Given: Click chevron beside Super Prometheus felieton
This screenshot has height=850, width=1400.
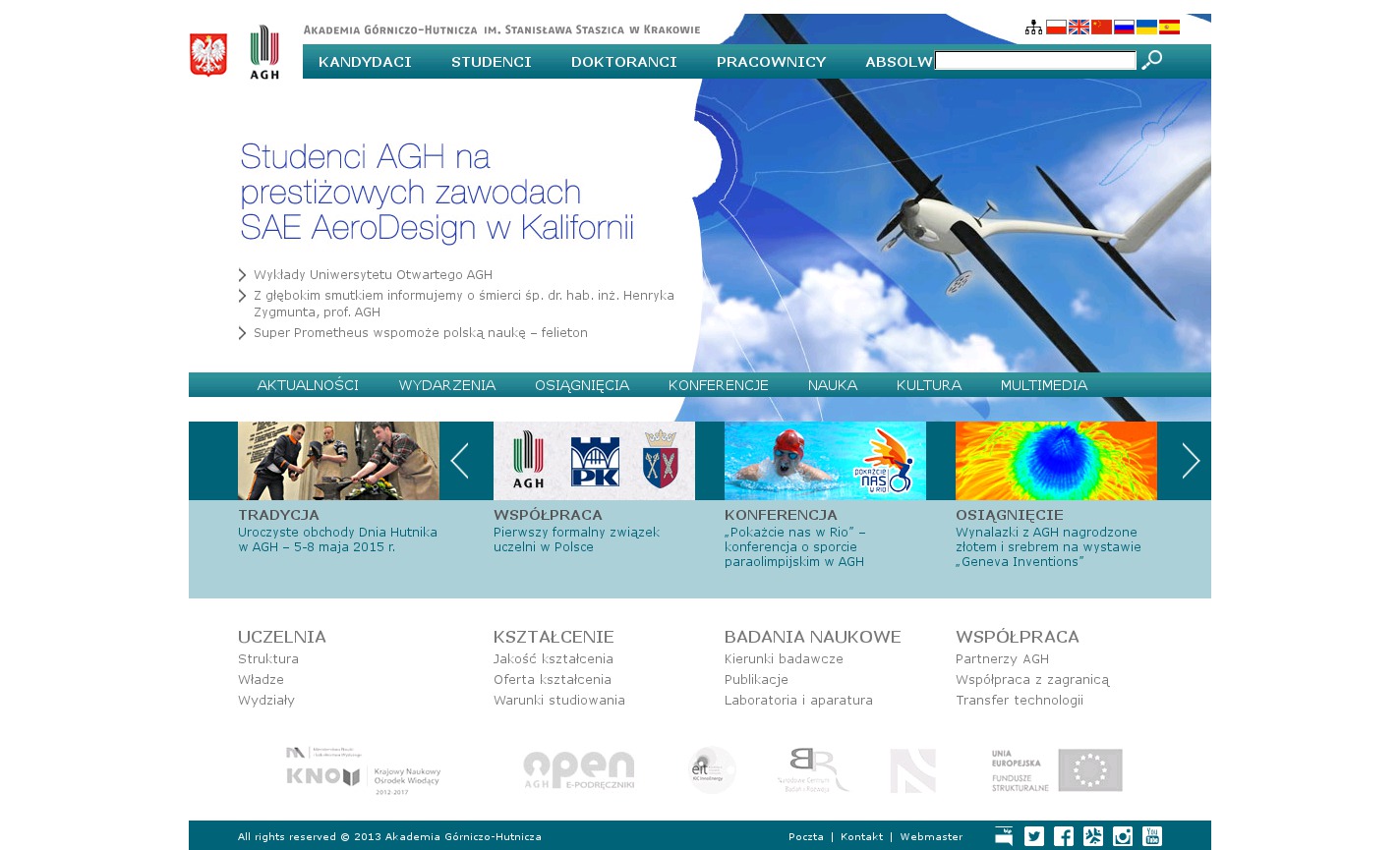Looking at the screenshot, I should [x=242, y=333].
